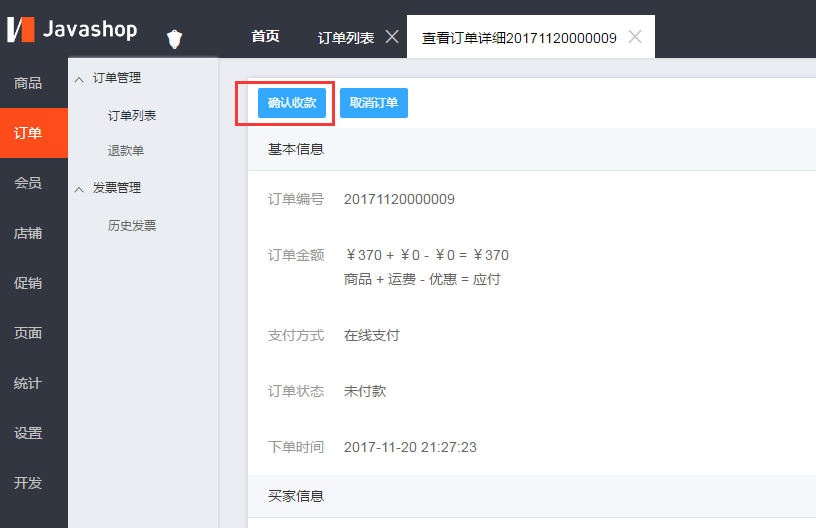Open the 页面 sidebar section
Screen dimensions: 816x528
(x=34, y=333)
